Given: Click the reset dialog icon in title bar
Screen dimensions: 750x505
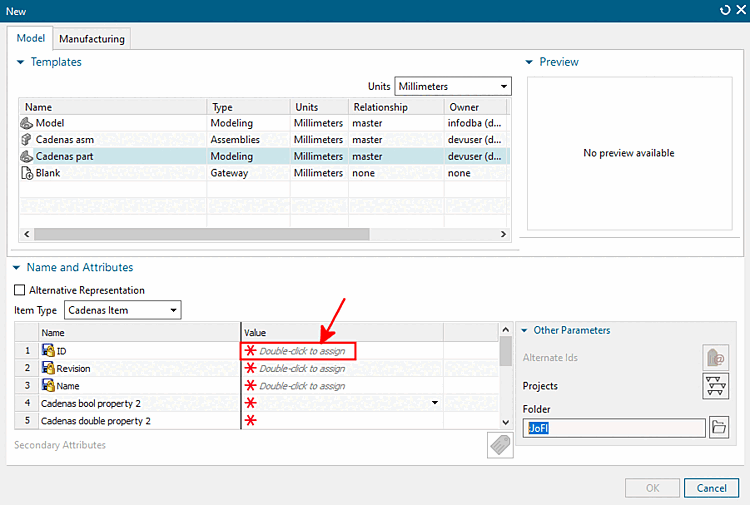Looking at the screenshot, I should pyautogui.click(x=725, y=10).
